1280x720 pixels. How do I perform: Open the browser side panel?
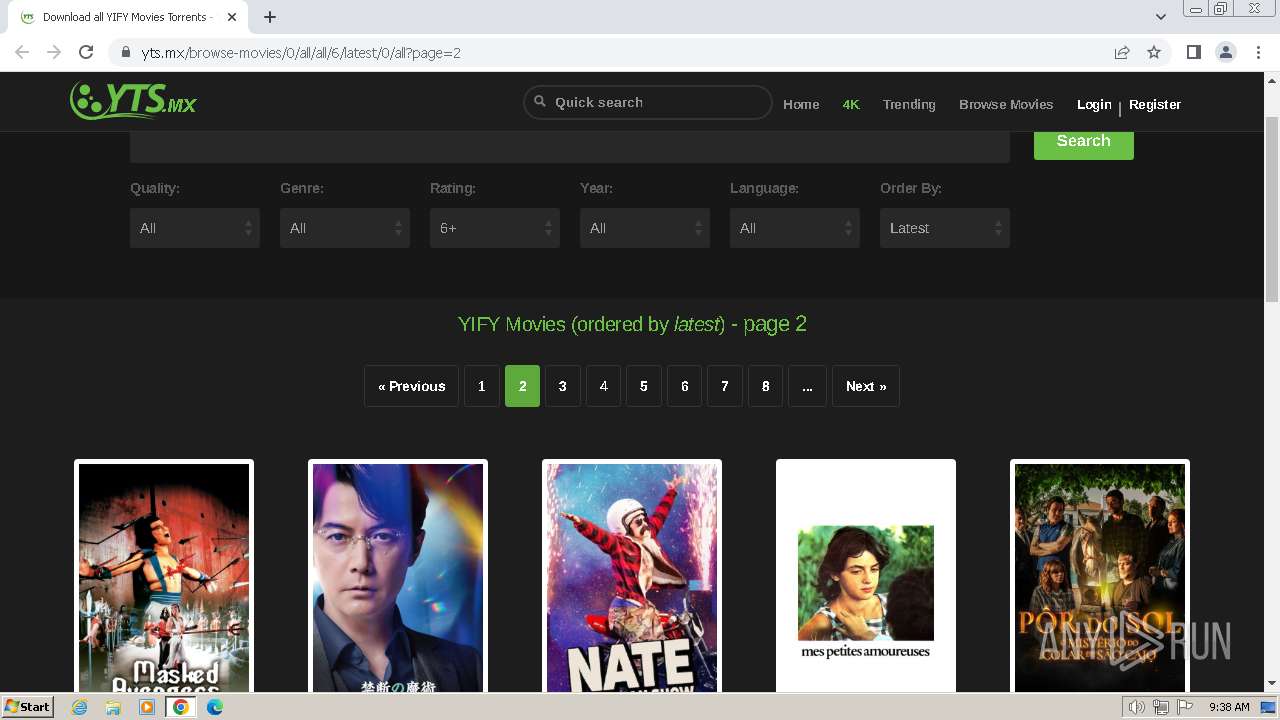(1193, 52)
